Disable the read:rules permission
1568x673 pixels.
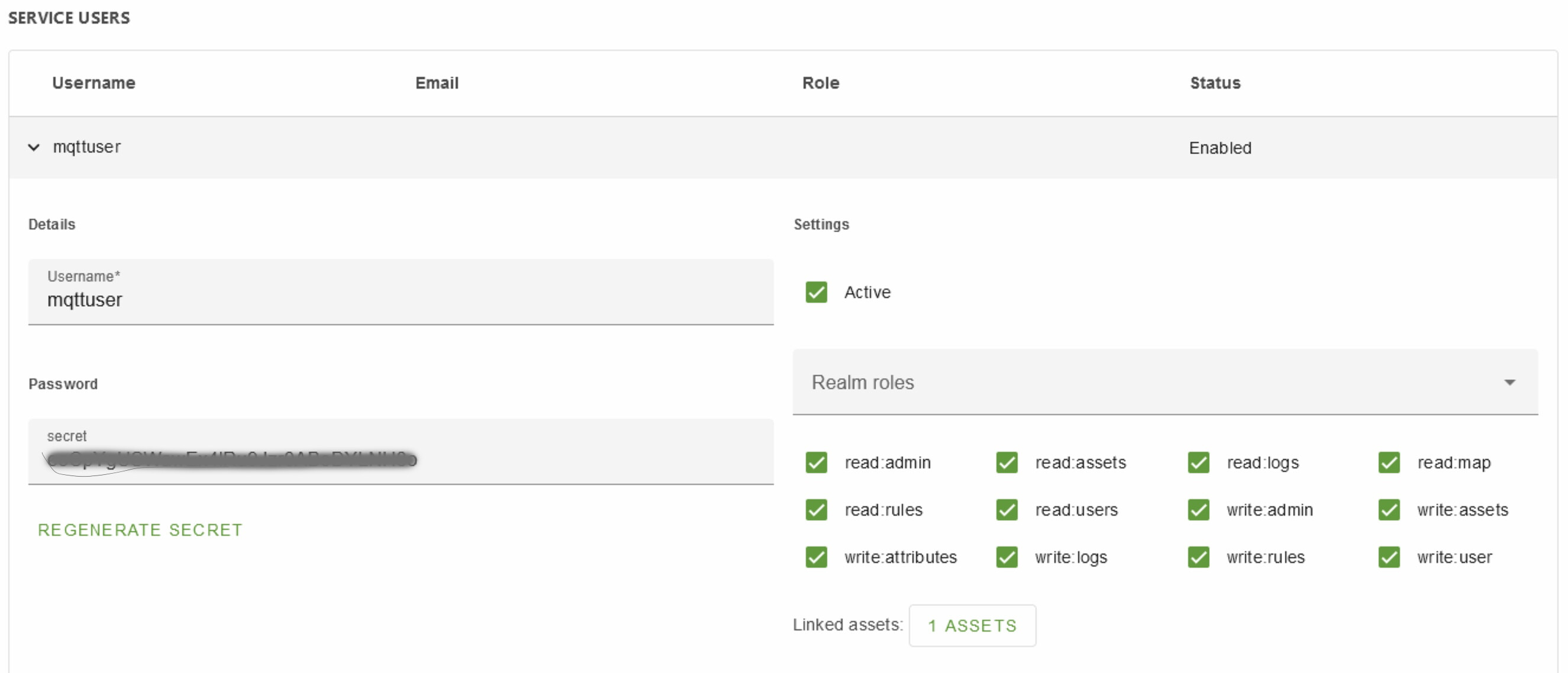[x=815, y=510]
